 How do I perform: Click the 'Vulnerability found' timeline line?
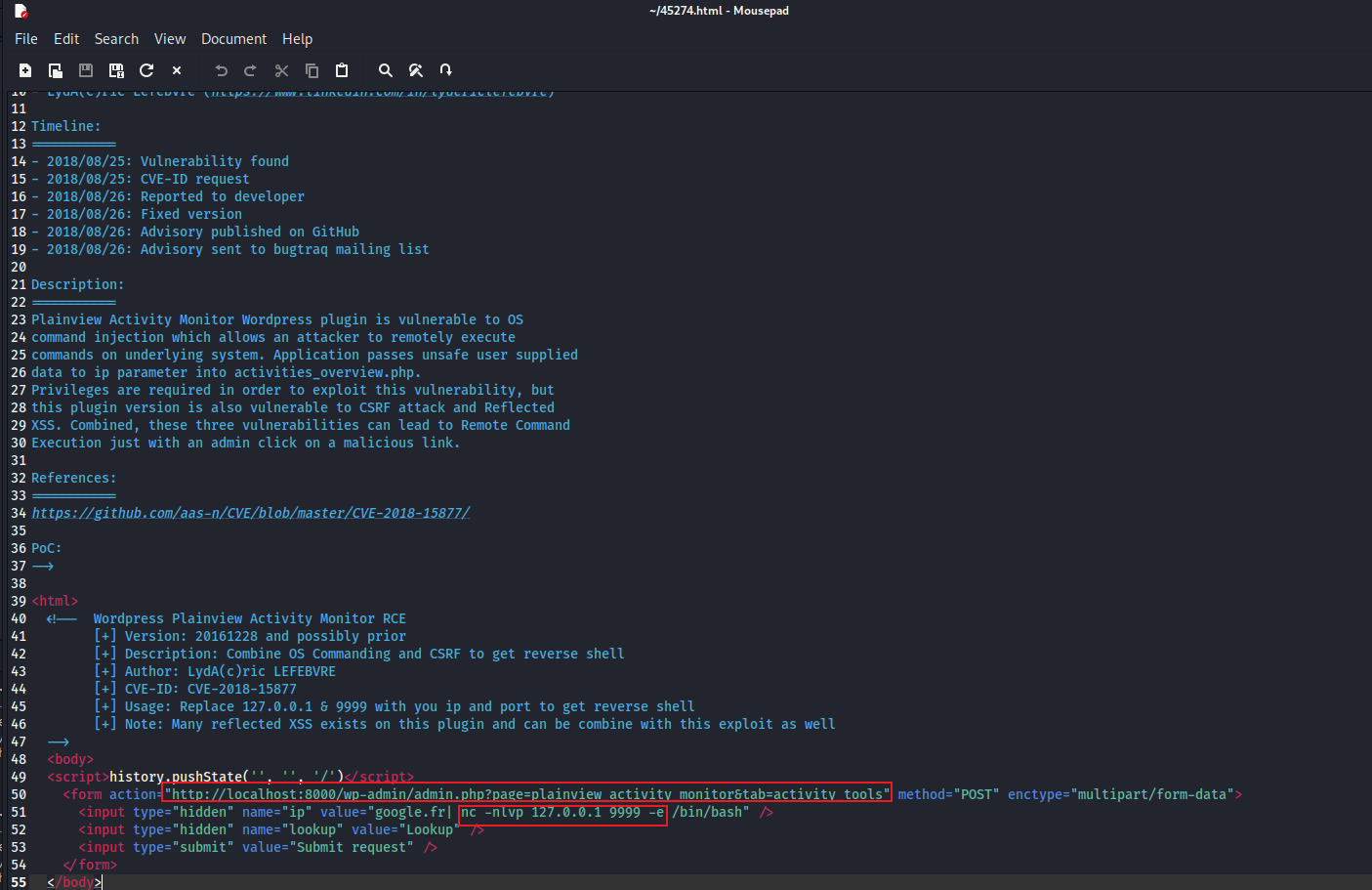[x=160, y=161]
